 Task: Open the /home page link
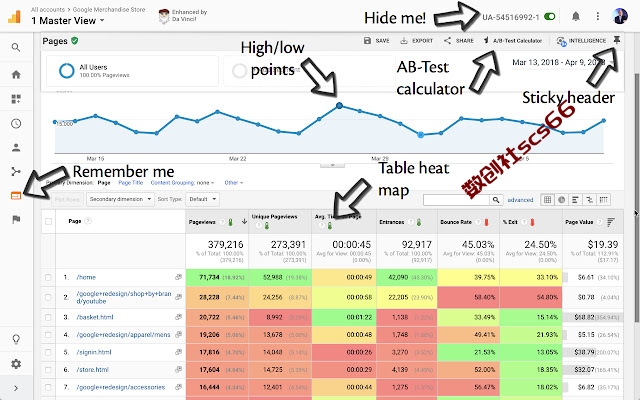click(86, 278)
